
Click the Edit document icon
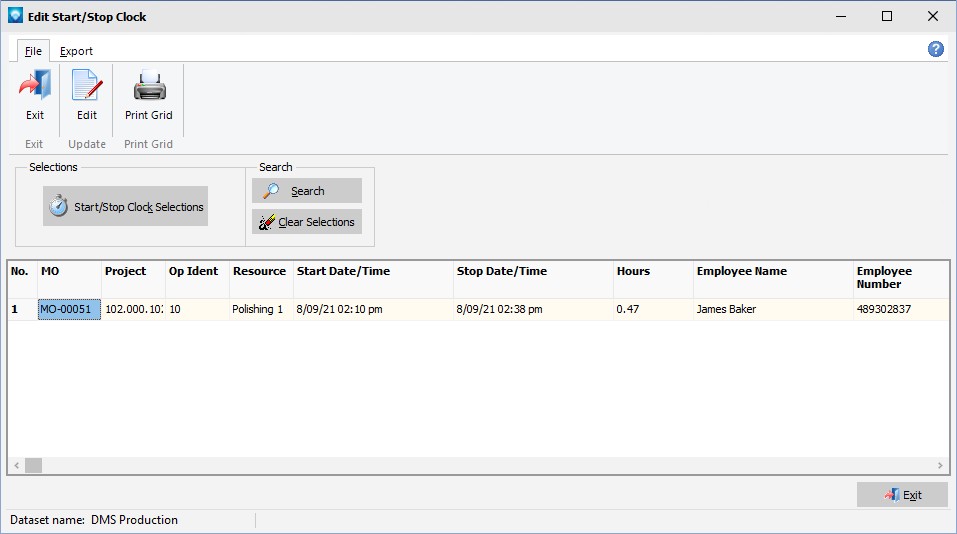[x=87, y=85]
